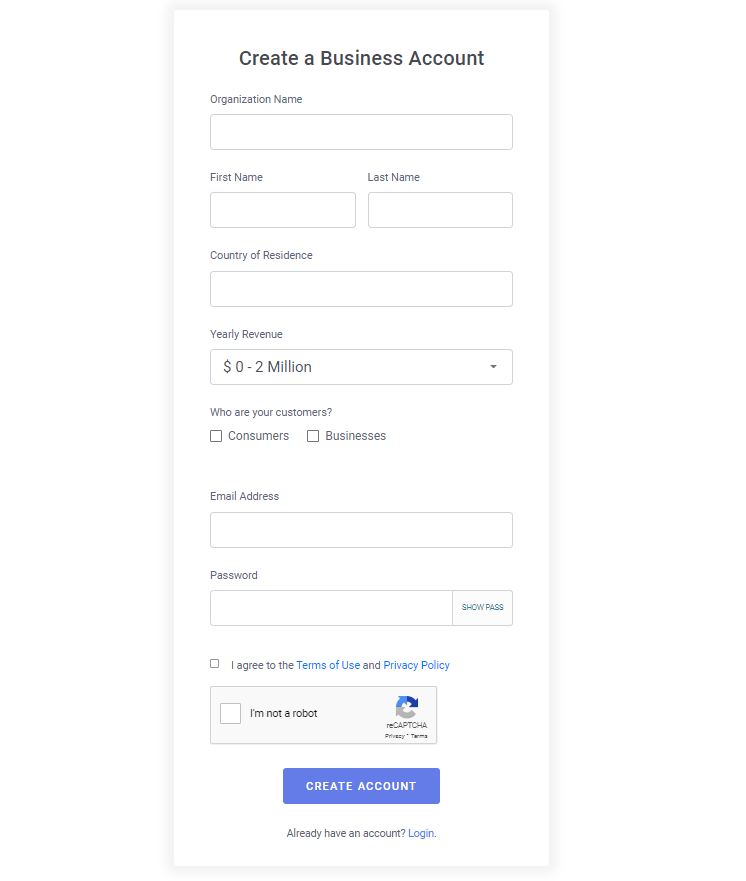Click the reCAPTCHA logo icon
Viewport: 746px width, 881px height.
tap(407, 707)
